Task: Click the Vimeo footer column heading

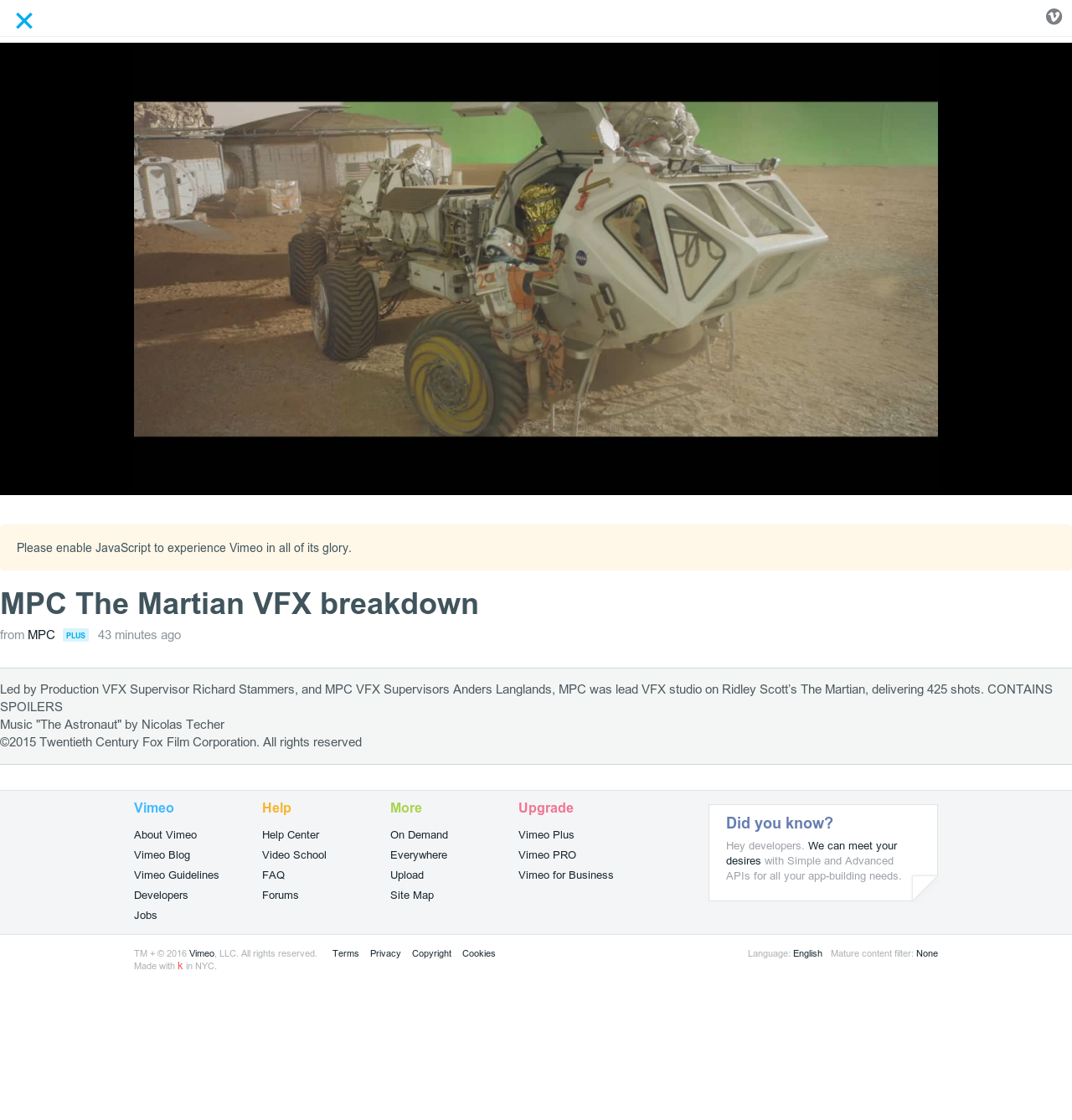Action: (154, 808)
